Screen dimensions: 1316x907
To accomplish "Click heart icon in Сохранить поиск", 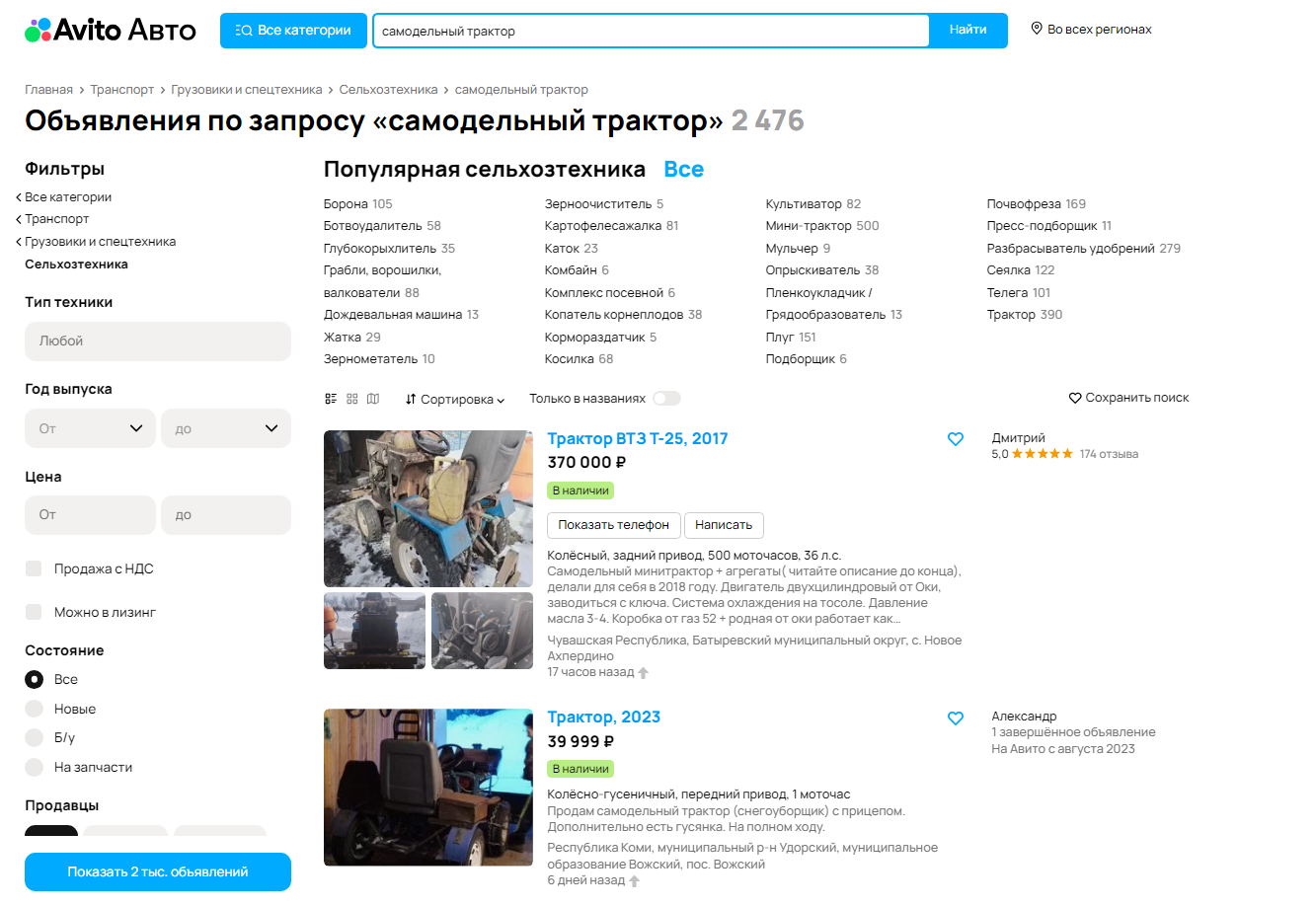I will click(1075, 398).
